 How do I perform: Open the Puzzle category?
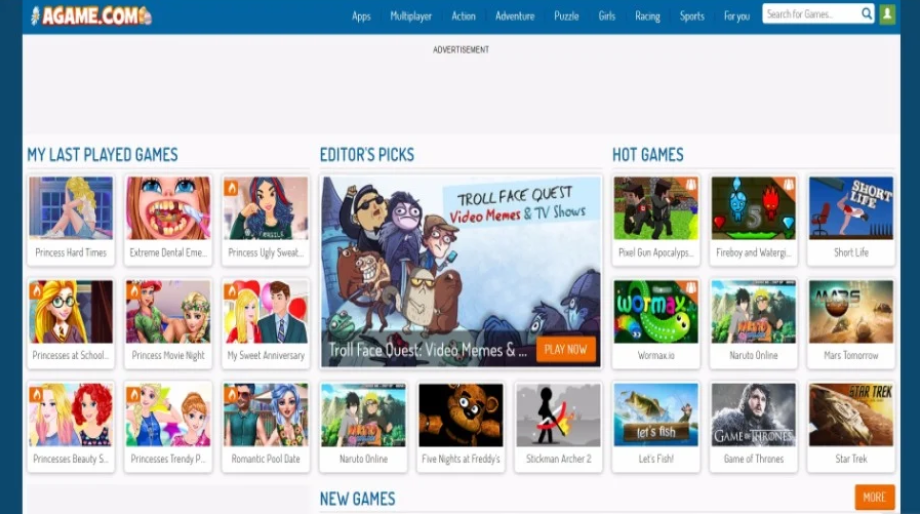point(566,16)
